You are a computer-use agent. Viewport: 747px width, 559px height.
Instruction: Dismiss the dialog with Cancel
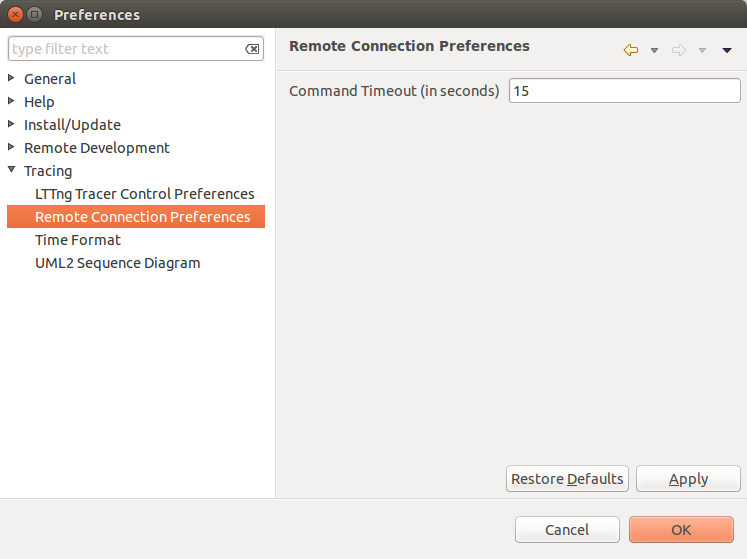pos(567,530)
